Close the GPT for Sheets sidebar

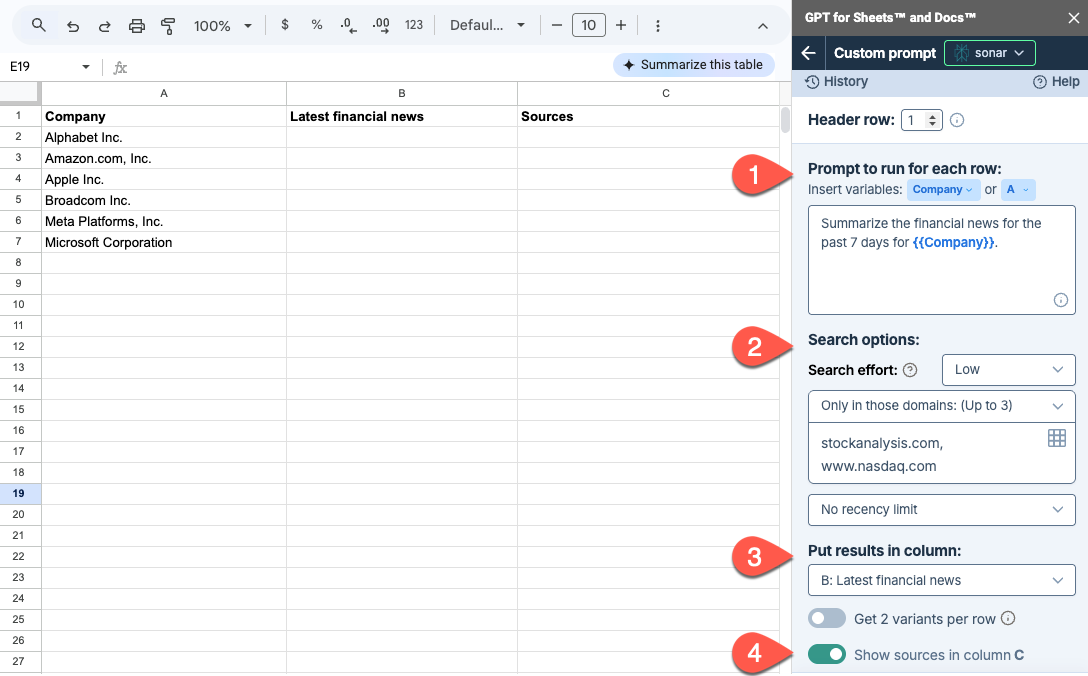tap(1073, 18)
